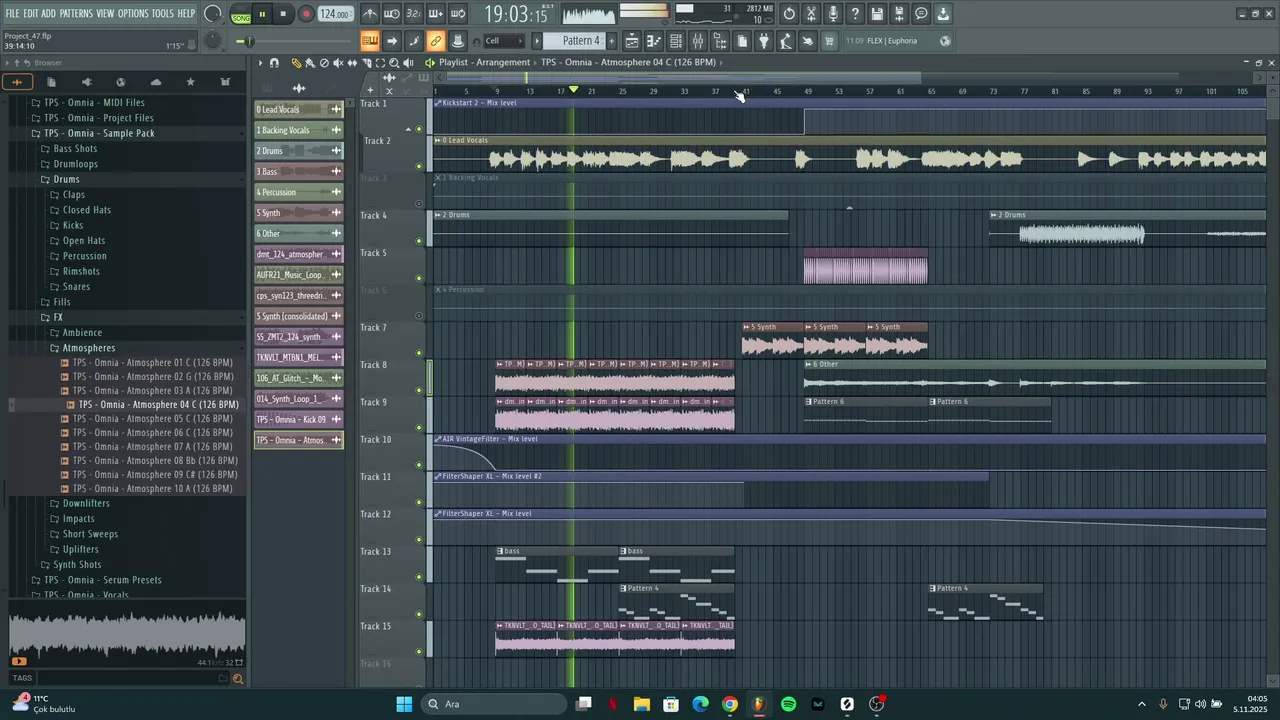
Task: Open the Playlist view icon
Action: tap(632, 41)
